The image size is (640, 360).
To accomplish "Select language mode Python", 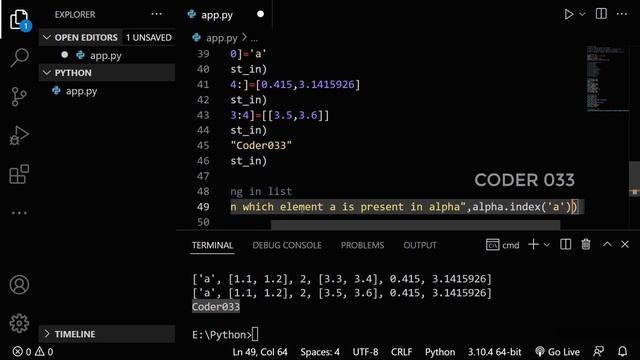I will pos(440,352).
